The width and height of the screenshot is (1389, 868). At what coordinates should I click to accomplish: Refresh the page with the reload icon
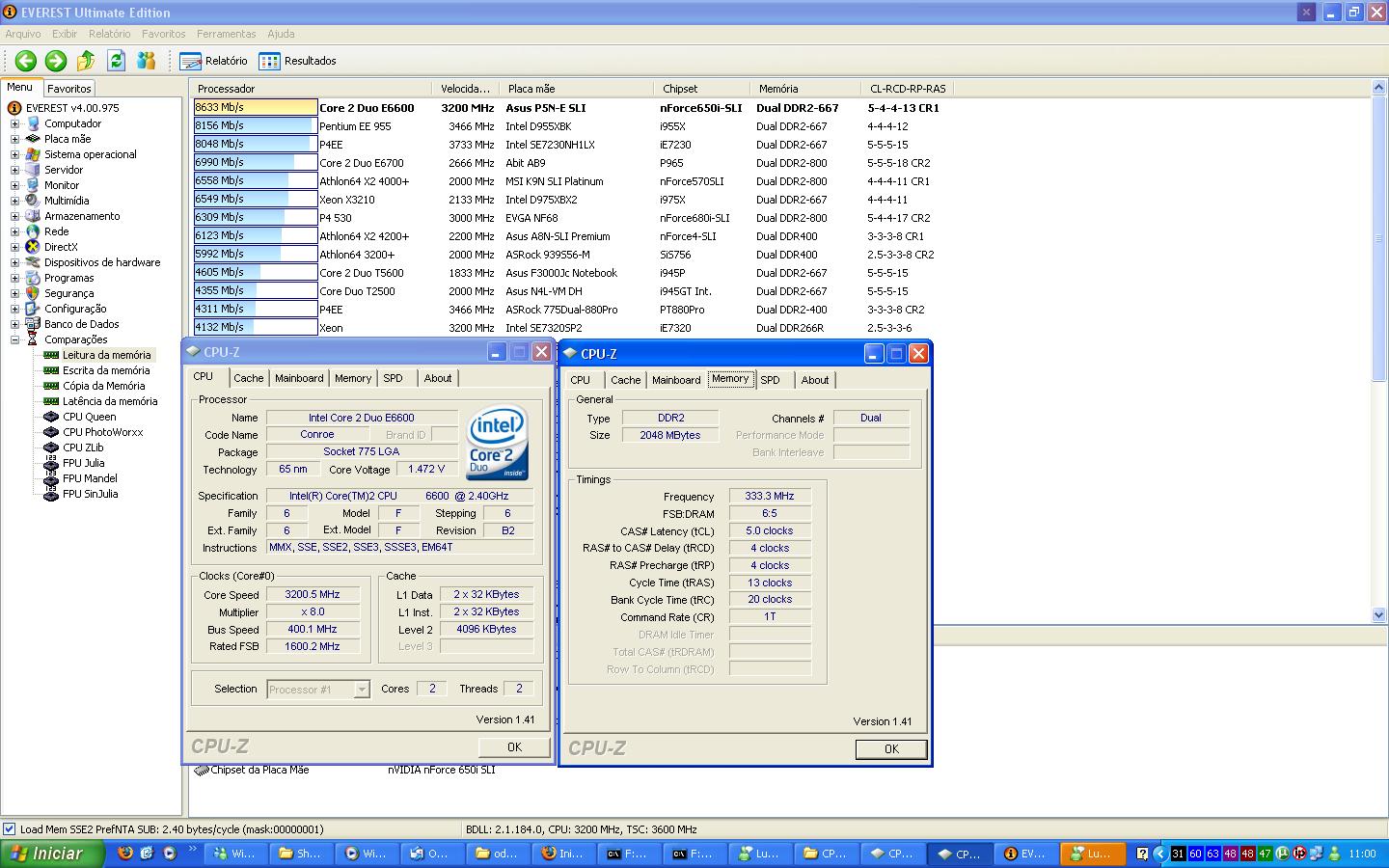point(116,61)
